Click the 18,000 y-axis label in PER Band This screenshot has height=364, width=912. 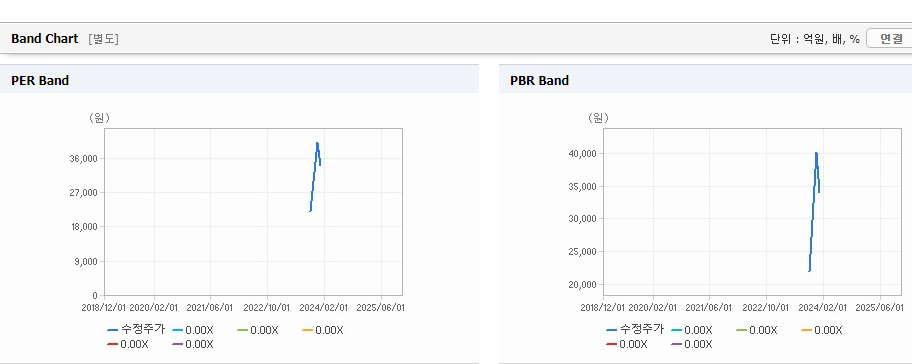84,227
